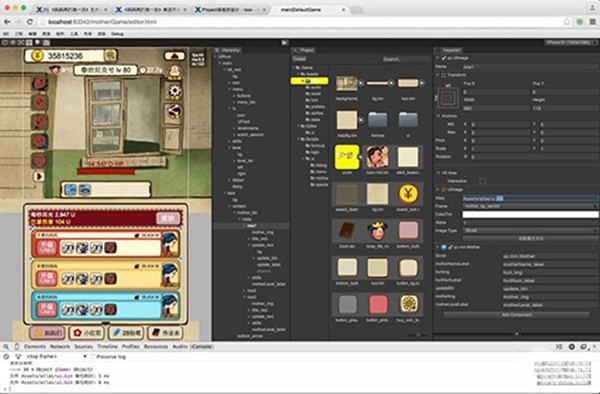Click the play button at the top of the scene toolbar

click(x=284, y=43)
